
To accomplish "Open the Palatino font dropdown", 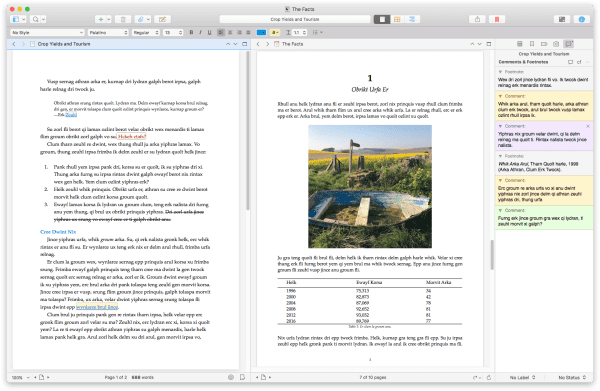I will coord(108,33).
